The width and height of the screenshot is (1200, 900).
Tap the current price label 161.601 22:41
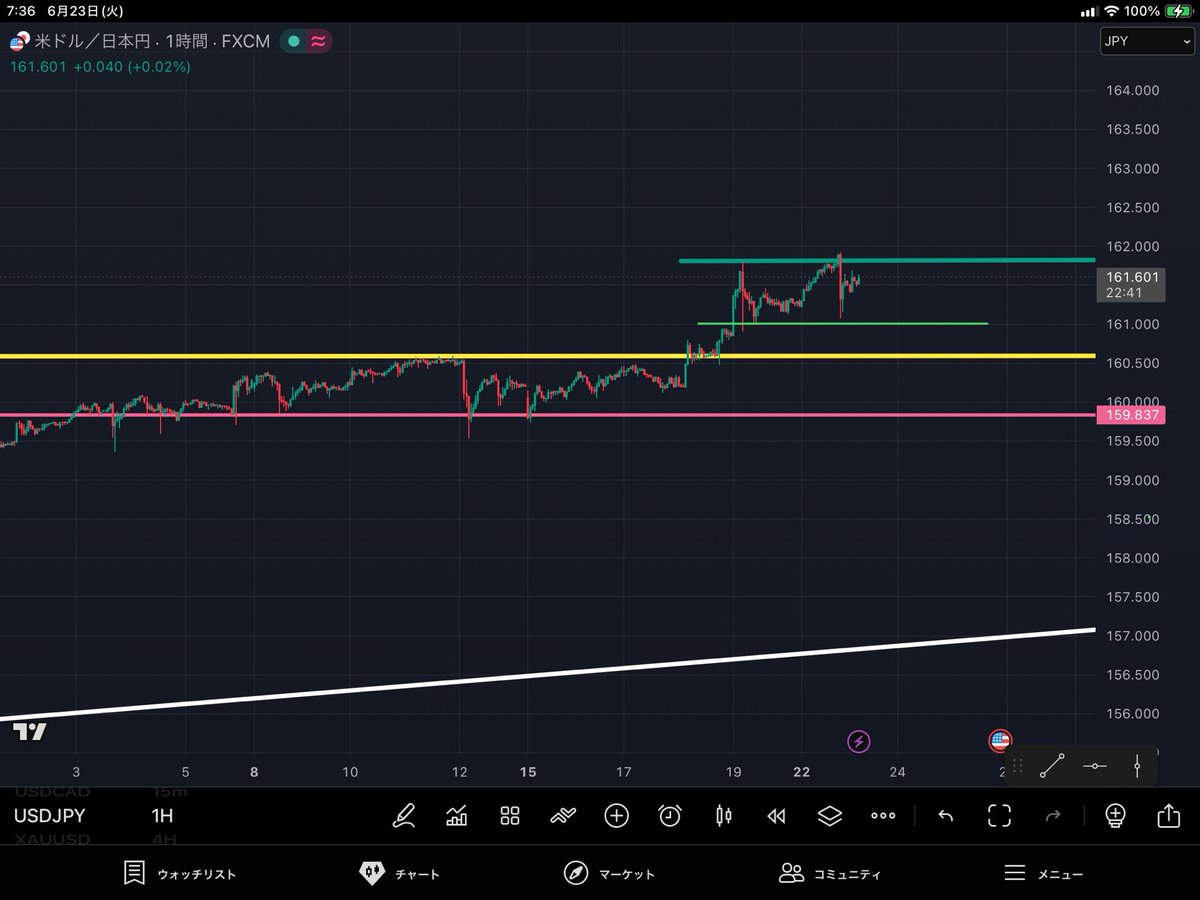point(1131,284)
